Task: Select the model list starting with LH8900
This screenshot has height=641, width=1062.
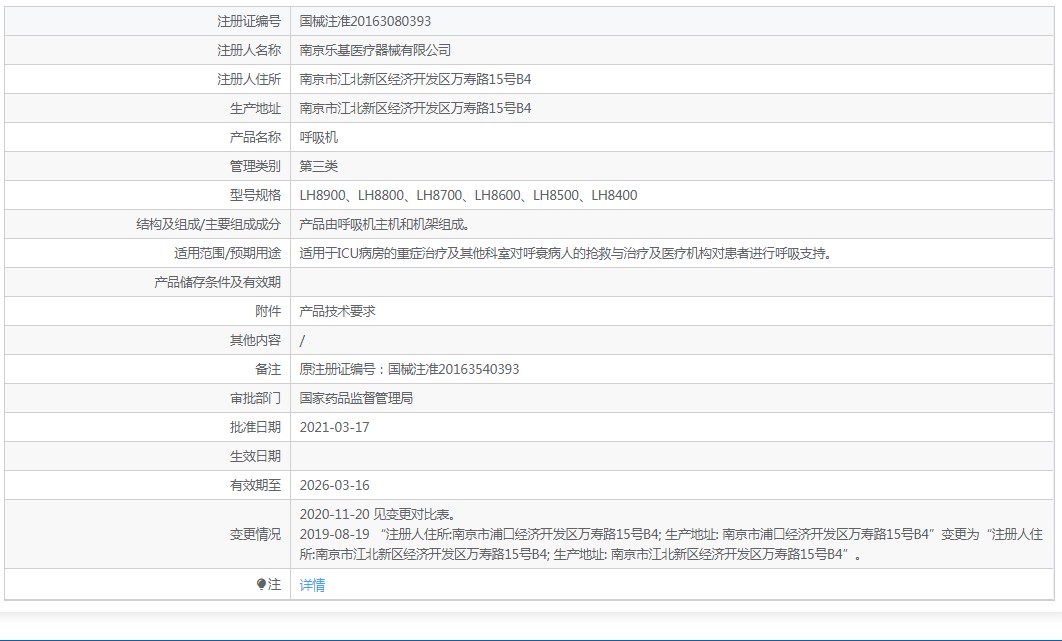Action: [468, 195]
